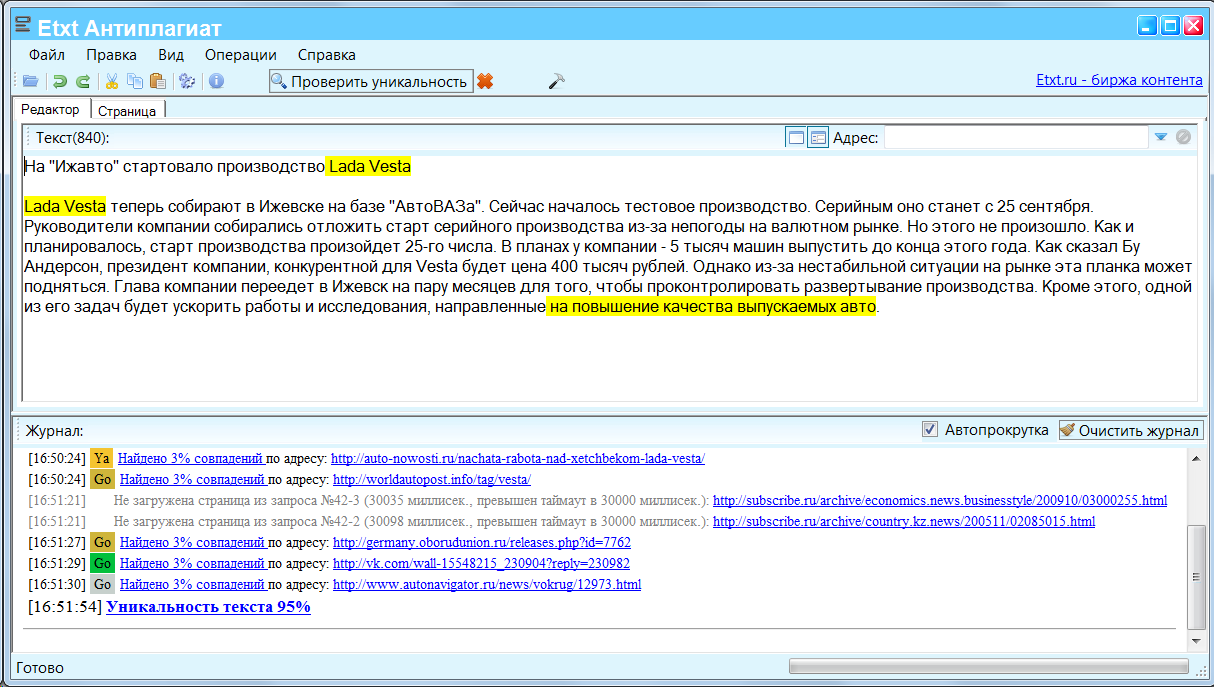Open the Файл menu
The height and width of the screenshot is (687, 1214).
pyautogui.click(x=47, y=55)
